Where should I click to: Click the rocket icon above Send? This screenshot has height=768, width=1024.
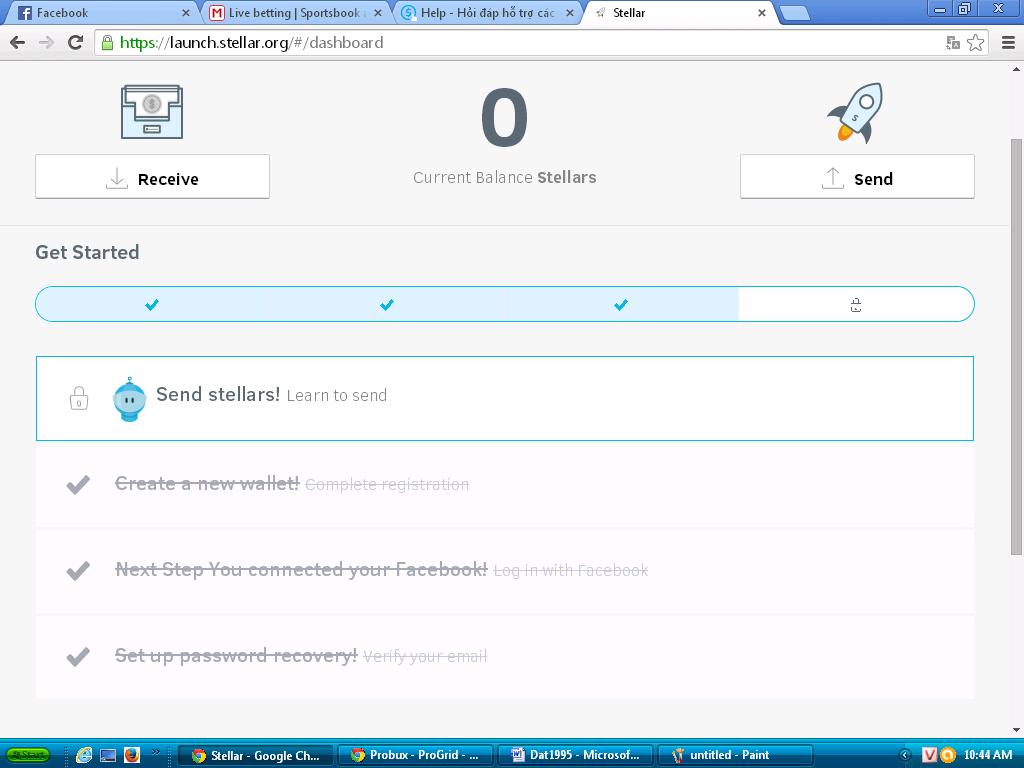click(856, 112)
